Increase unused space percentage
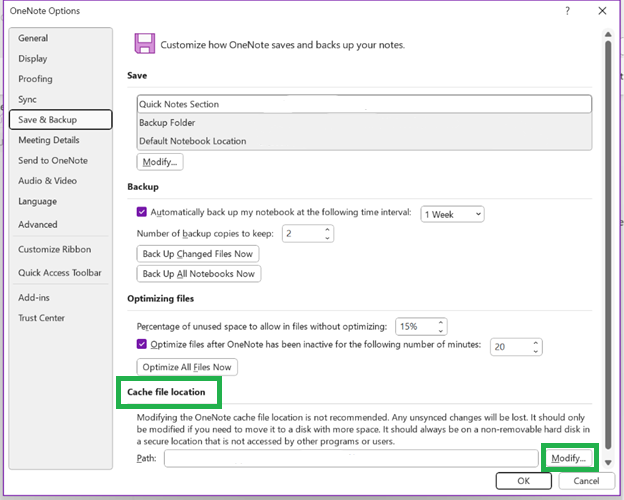The height and width of the screenshot is (500, 624). pyautogui.click(x=441, y=323)
